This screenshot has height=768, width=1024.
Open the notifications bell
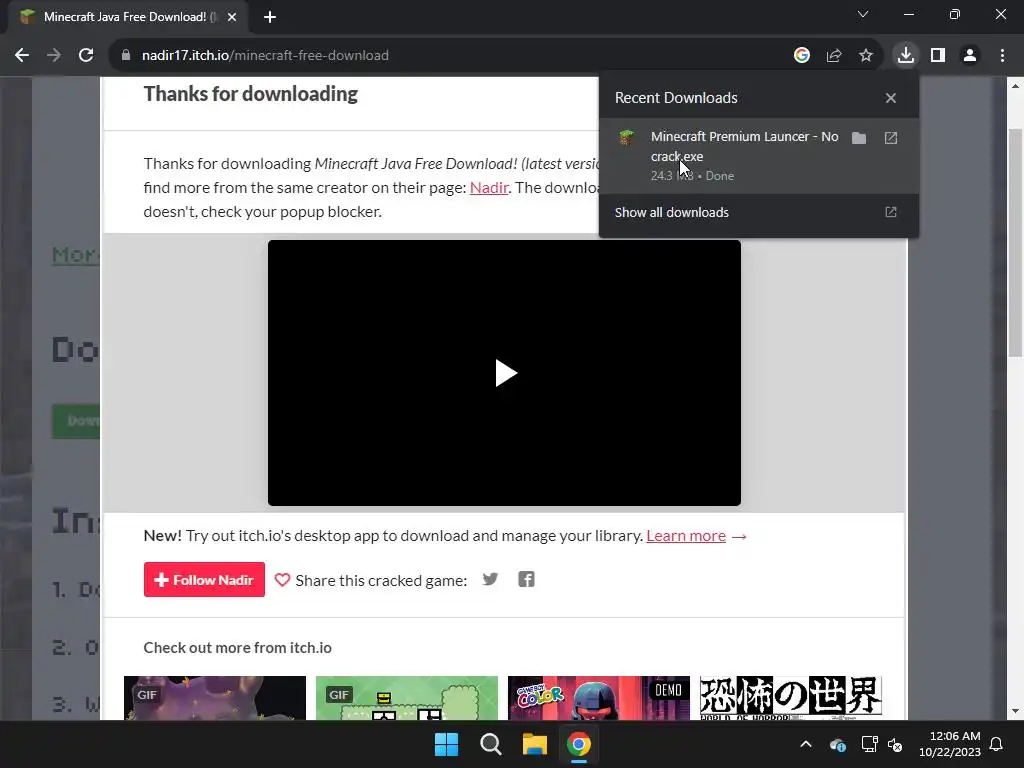pyautogui.click(x=997, y=744)
